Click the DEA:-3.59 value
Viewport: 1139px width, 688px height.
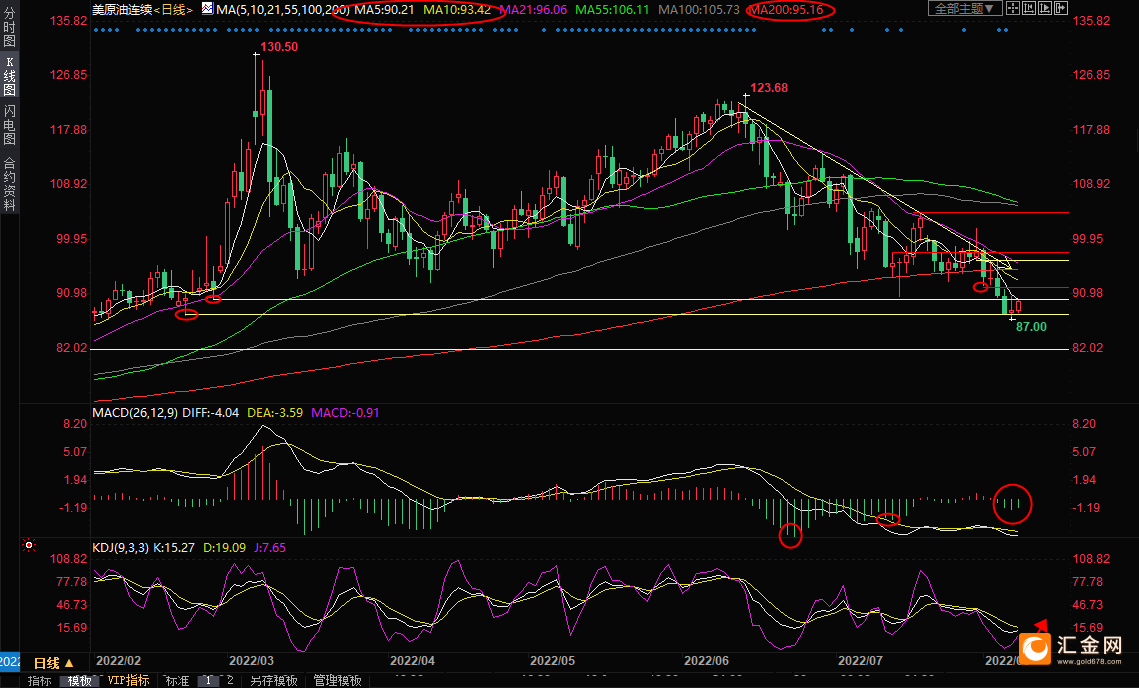click(x=275, y=413)
